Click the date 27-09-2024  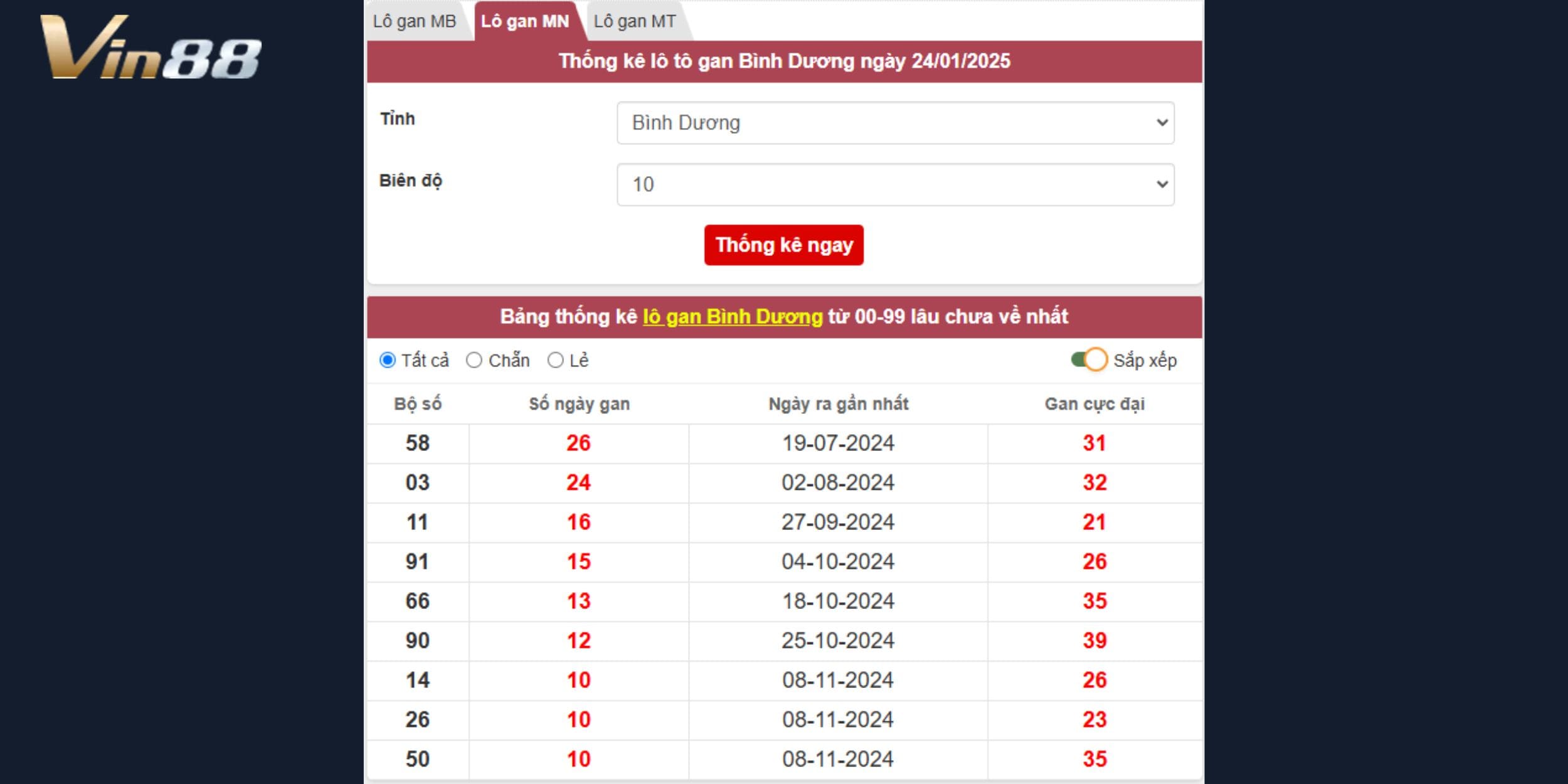pos(839,522)
